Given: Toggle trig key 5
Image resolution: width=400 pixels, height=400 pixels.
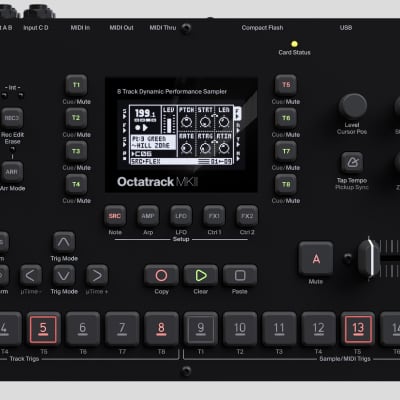Looking at the screenshot, I should pos(43,329).
